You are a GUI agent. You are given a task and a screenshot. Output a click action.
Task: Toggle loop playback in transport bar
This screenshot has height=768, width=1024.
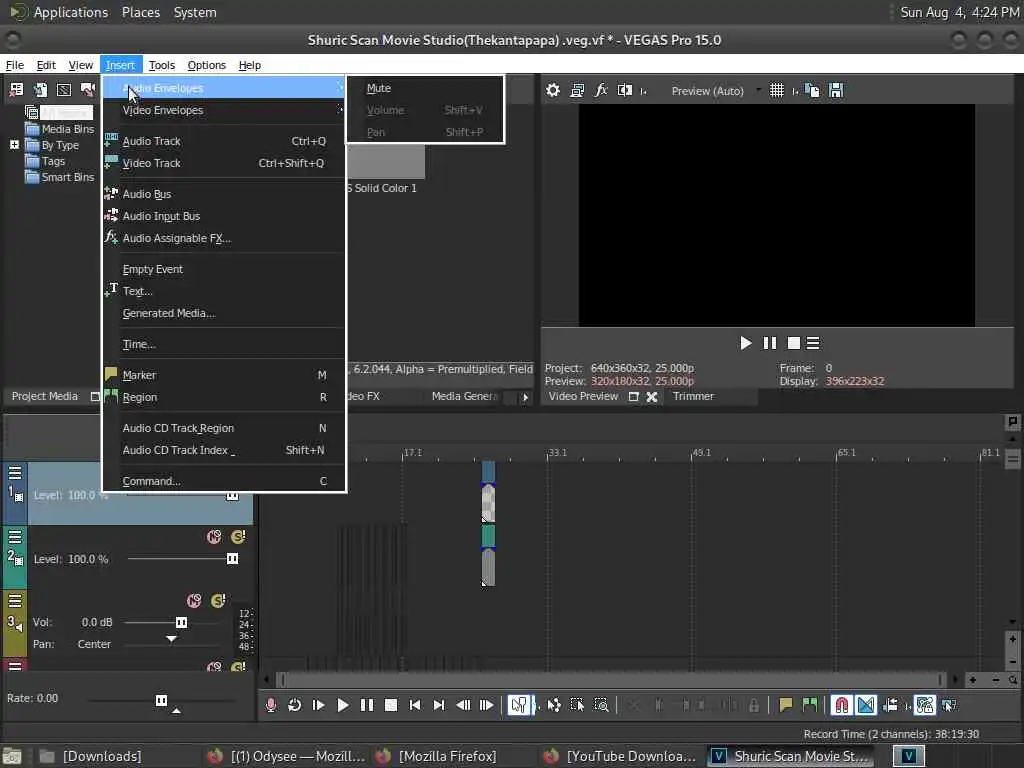click(x=295, y=705)
